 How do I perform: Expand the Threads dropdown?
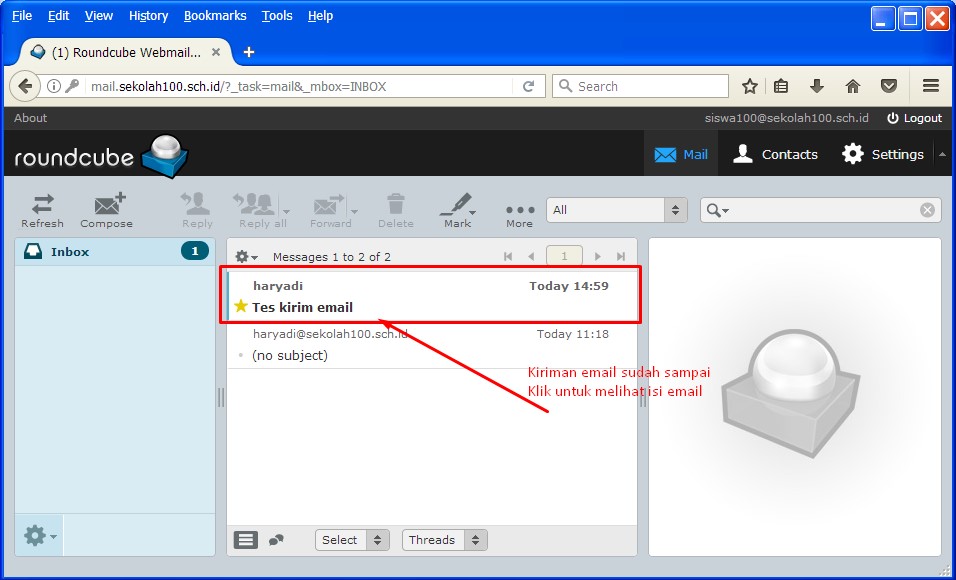(x=445, y=540)
